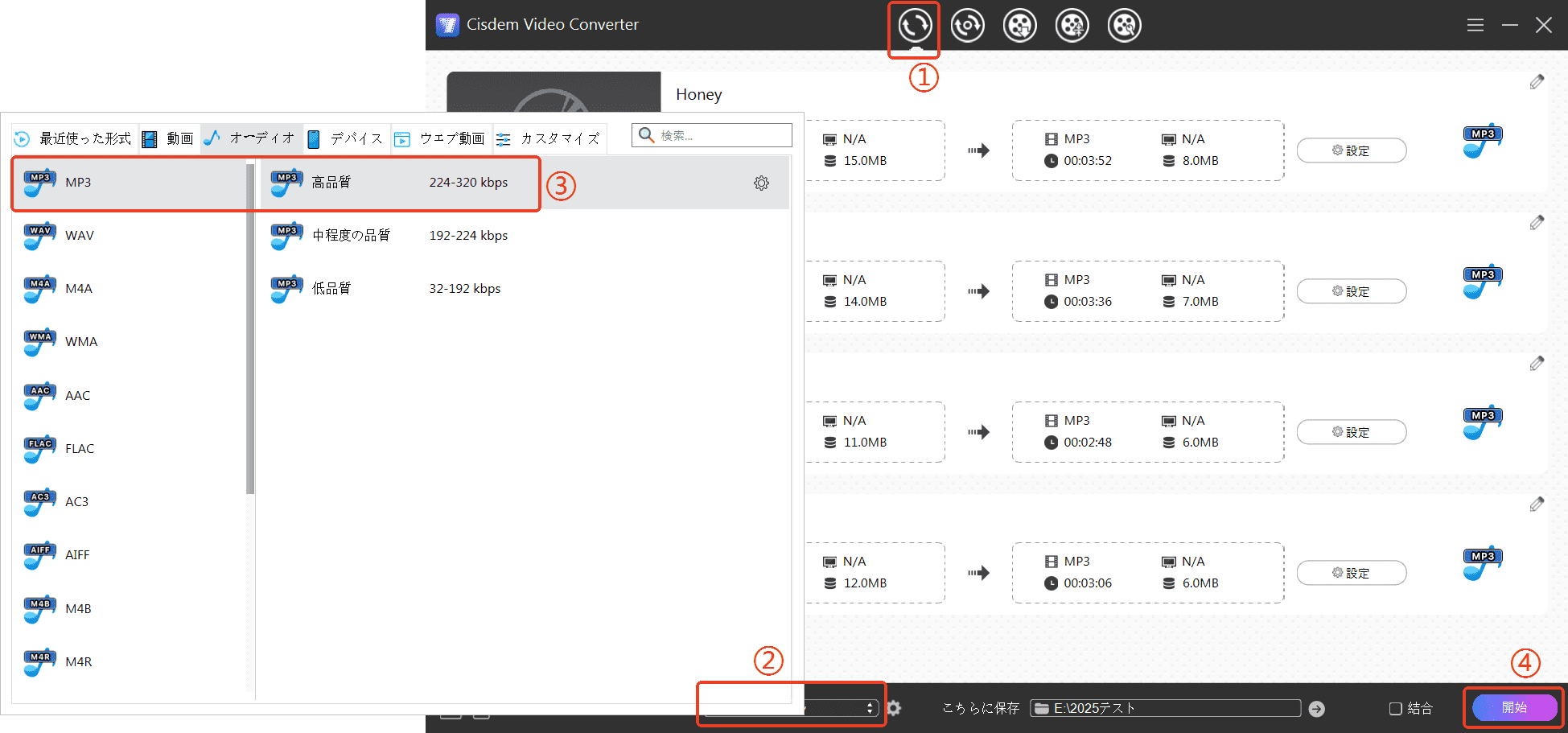Select AIFF in the audio format list
Screen dimensions: 1568x733
[130, 555]
